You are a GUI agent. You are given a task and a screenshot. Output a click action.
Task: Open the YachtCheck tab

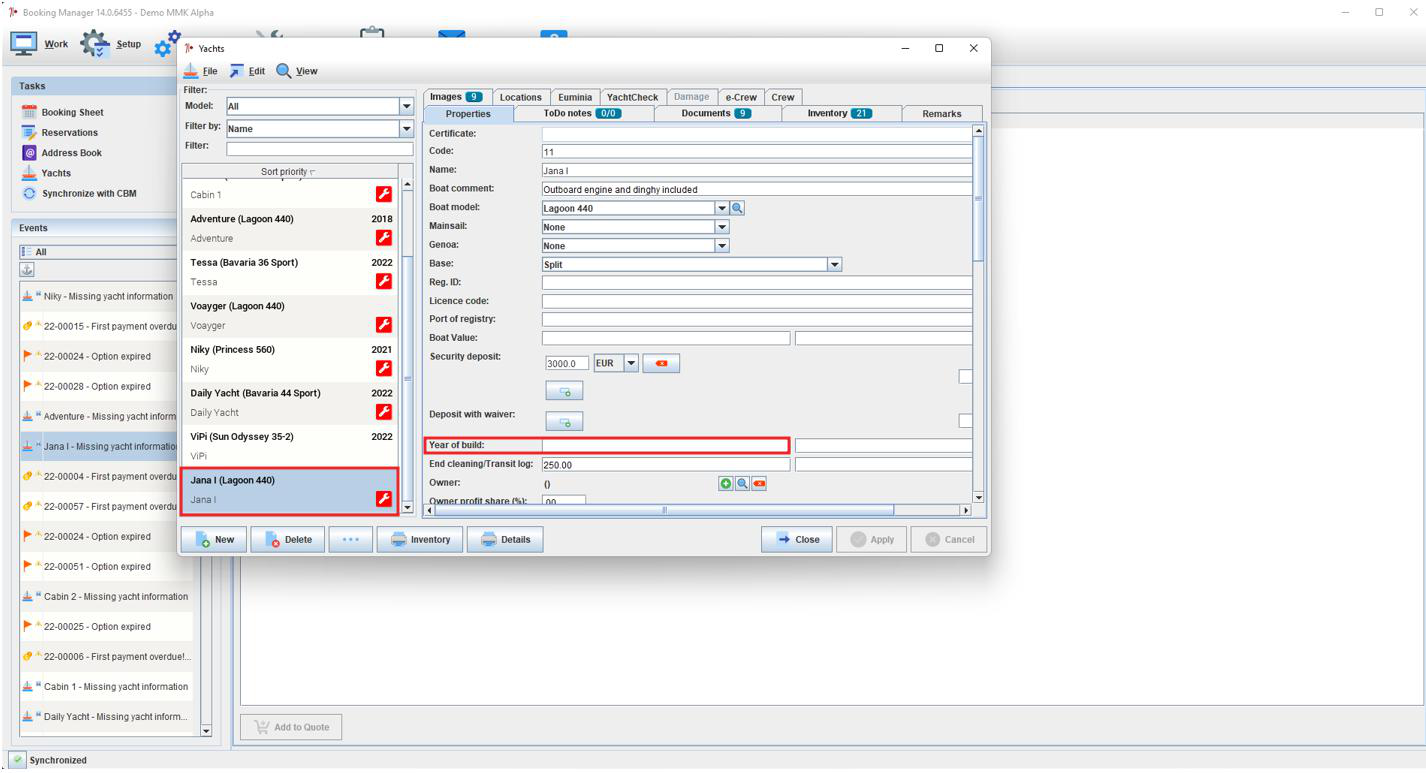coord(632,97)
